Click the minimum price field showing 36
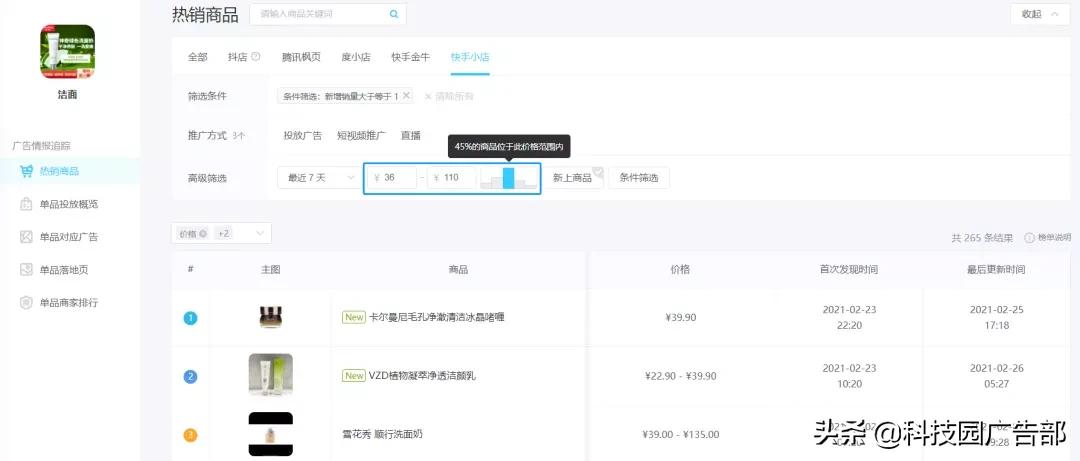 coord(391,178)
